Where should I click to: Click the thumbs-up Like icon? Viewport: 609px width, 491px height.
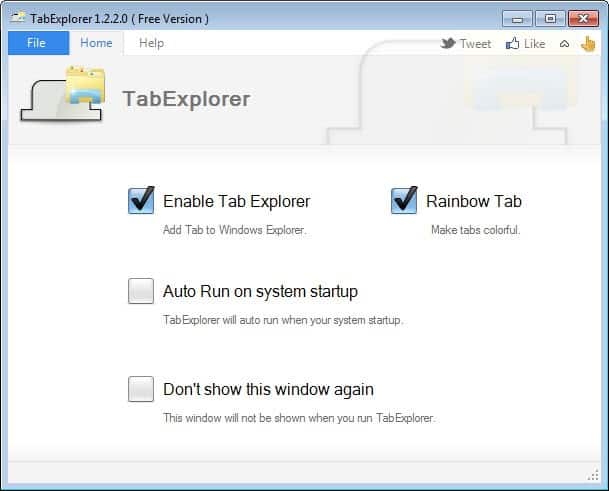[x=512, y=43]
